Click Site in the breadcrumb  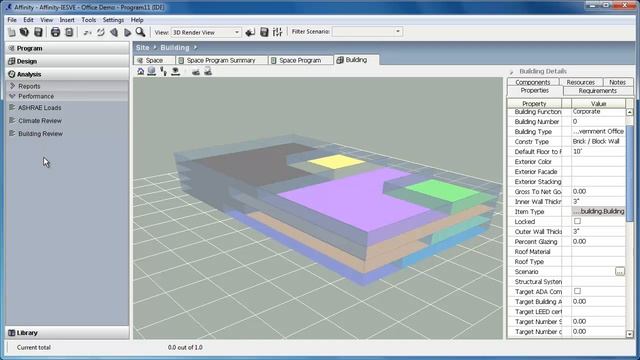(x=142, y=48)
